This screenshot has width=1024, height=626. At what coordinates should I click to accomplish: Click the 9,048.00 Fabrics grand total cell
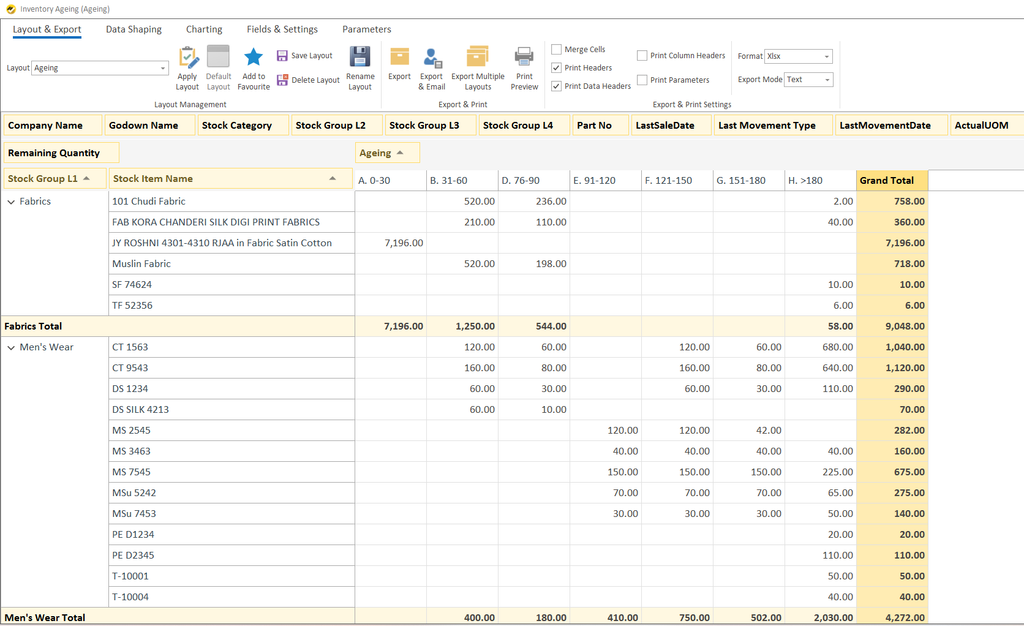coord(892,326)
